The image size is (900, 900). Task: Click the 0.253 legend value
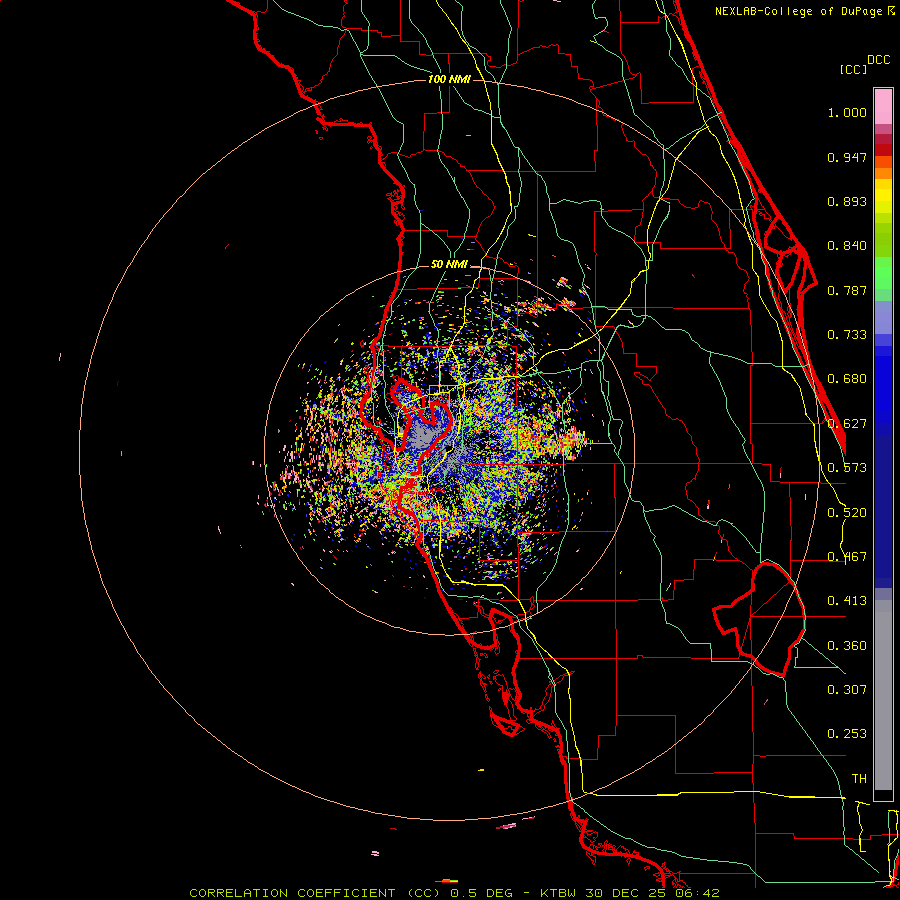[847, 734]
